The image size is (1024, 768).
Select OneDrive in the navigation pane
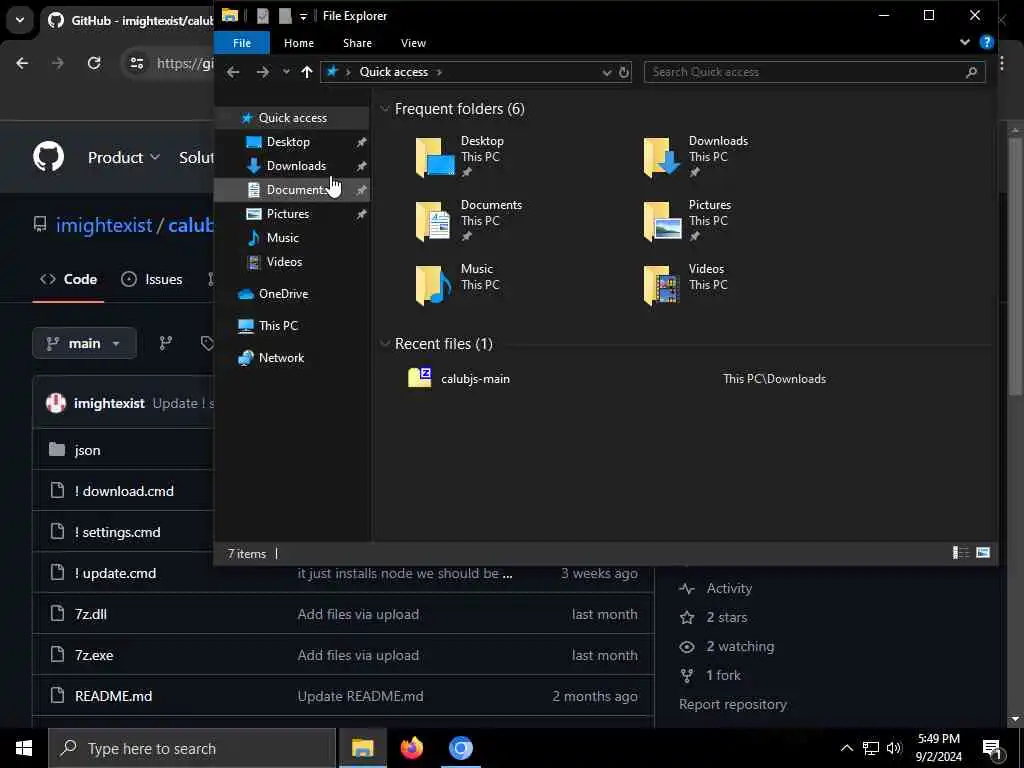[283, 294]
